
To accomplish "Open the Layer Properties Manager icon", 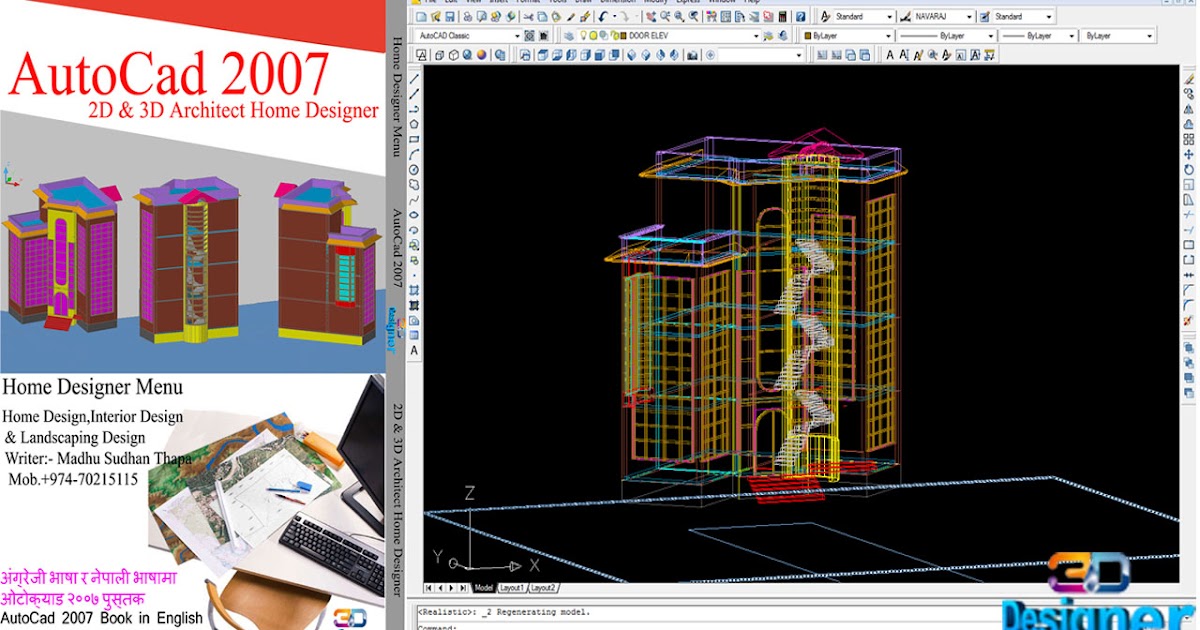I will 569,35.
